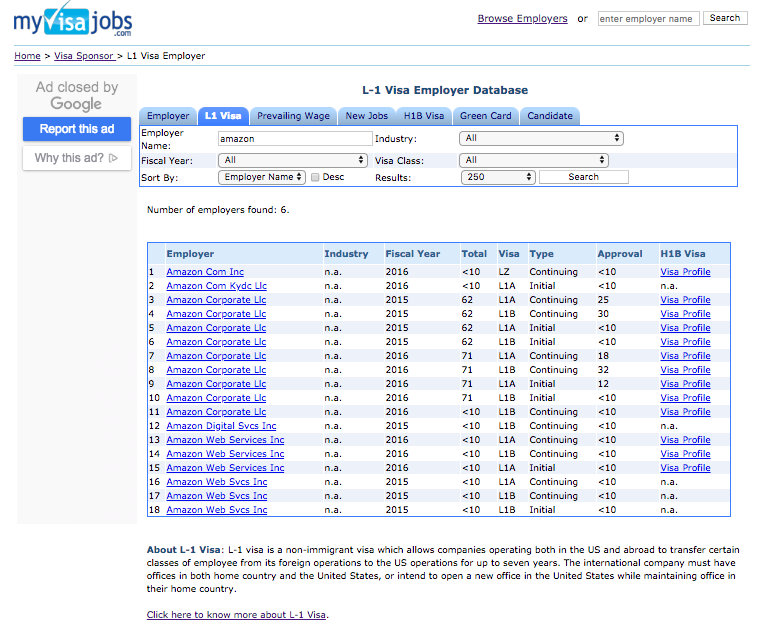Image resolution: width=758 pixels, height=627 pixels.
Task: Open Amazon Corporate Llc link in row 7
Action: pos(216,356)
